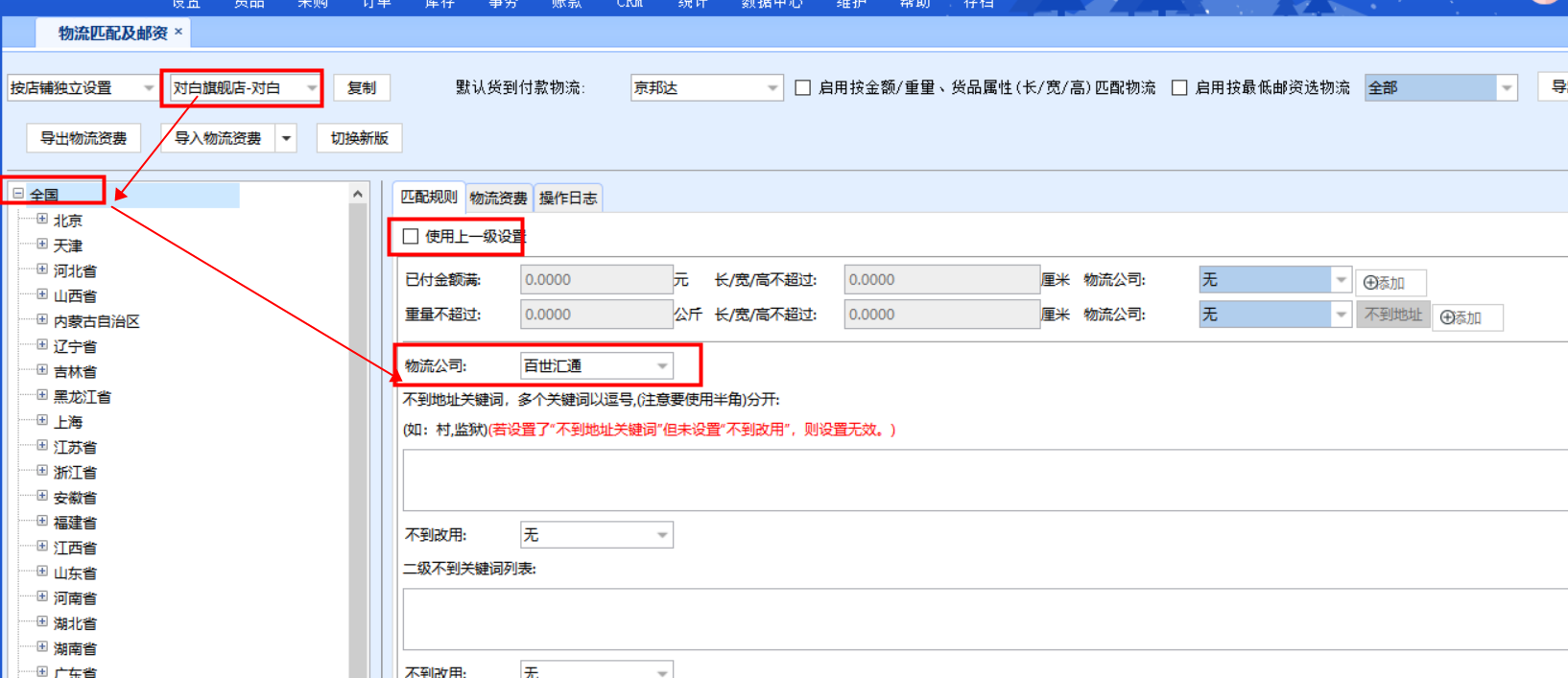
Task: Switch to the 操作日志 tab
Action: 567,199
